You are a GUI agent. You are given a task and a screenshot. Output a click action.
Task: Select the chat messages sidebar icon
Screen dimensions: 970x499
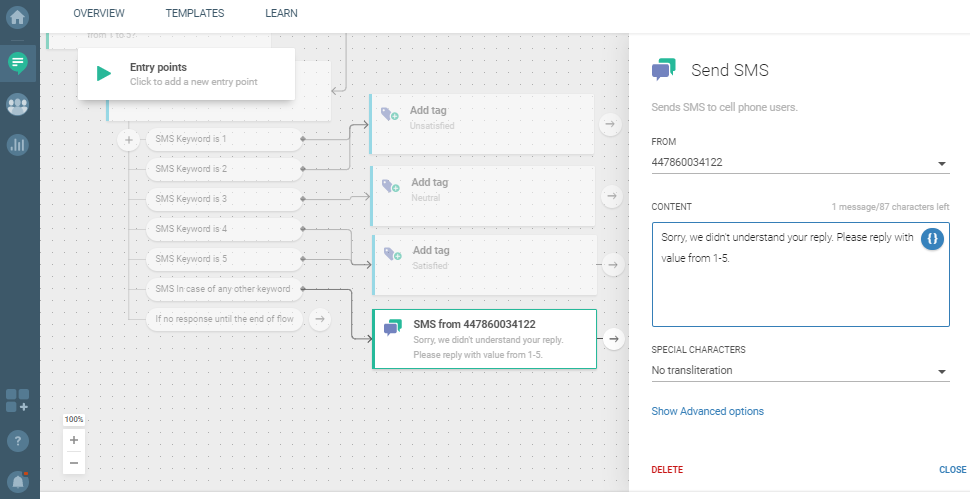pos(19,62)
